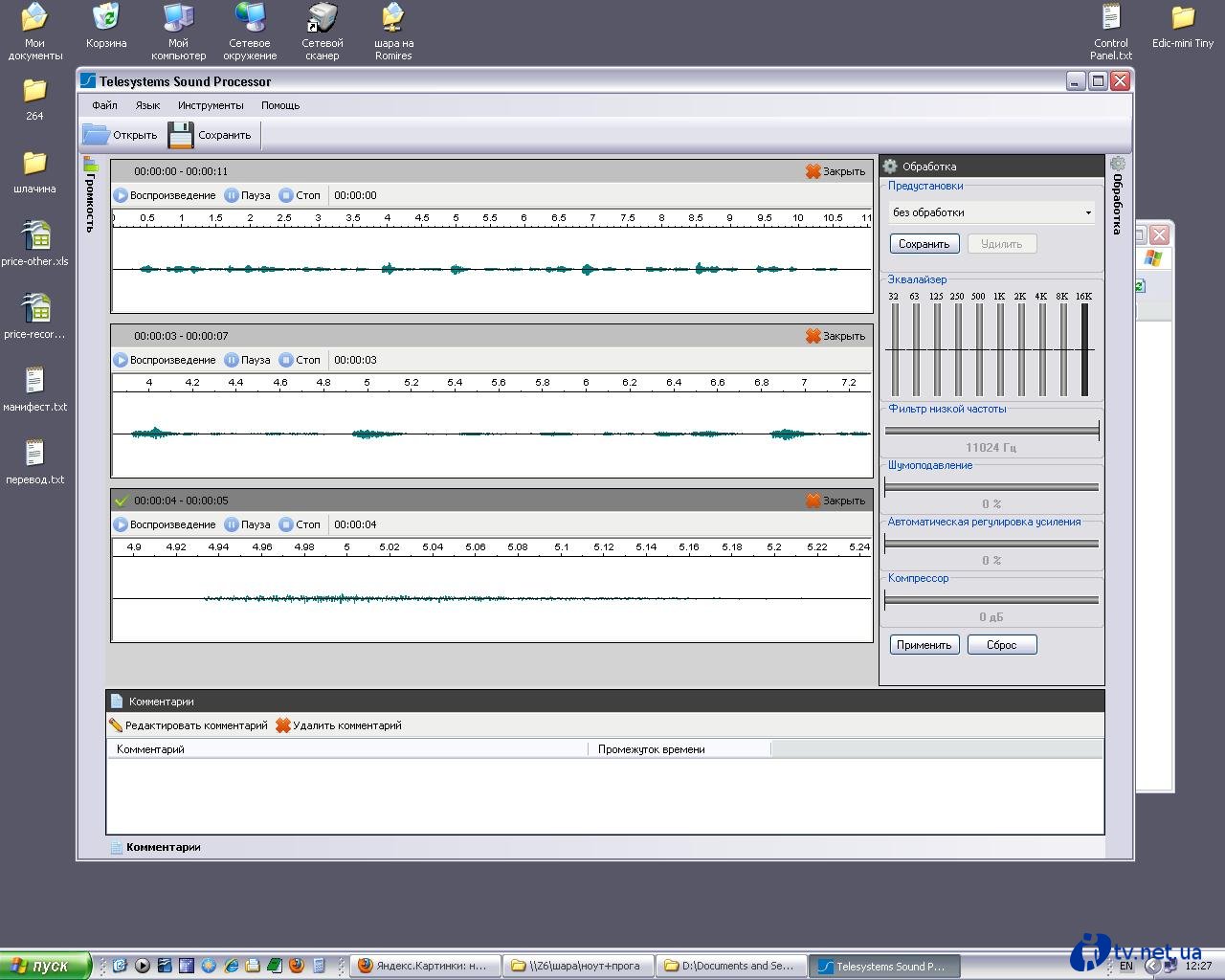Image resolution: width=1225 pixels, height=980 pixels.
Task: Adjust the 16K equalizer slider
Action: click(1084, 349)
